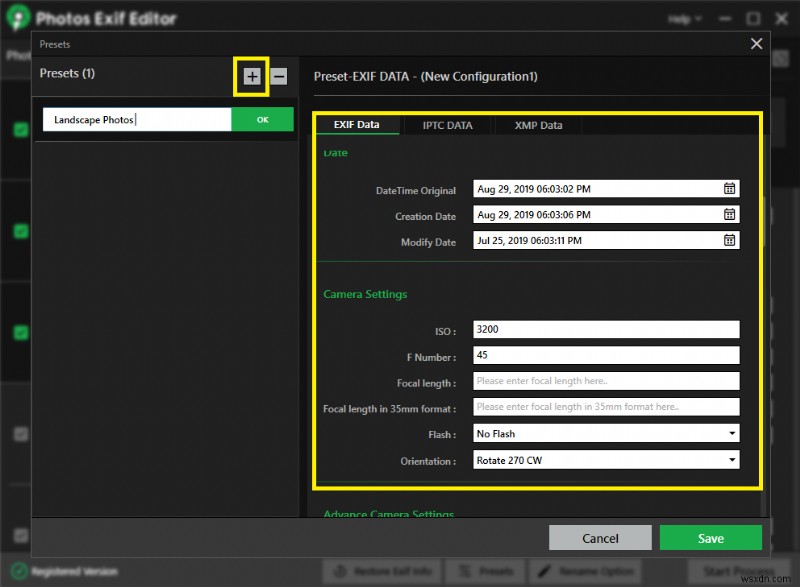Switch to the XMP Data tab

536,124
